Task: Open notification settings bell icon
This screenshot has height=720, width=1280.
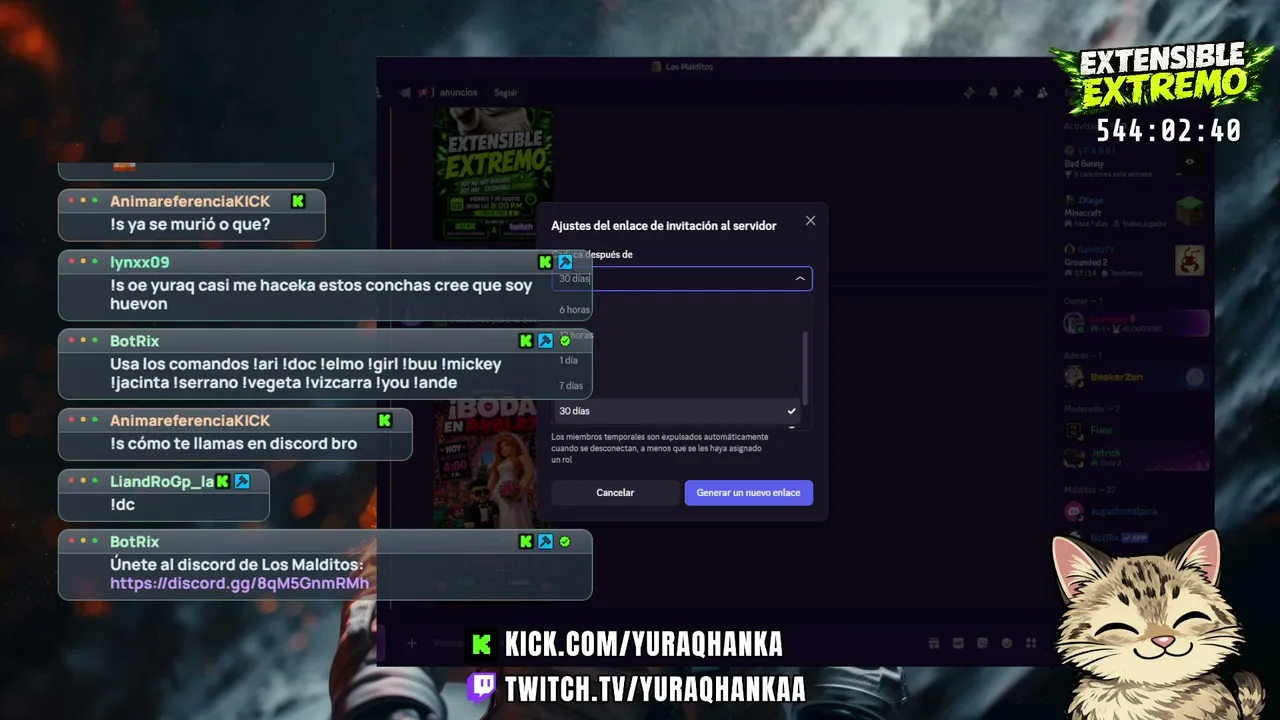Action: coord(993,93)
